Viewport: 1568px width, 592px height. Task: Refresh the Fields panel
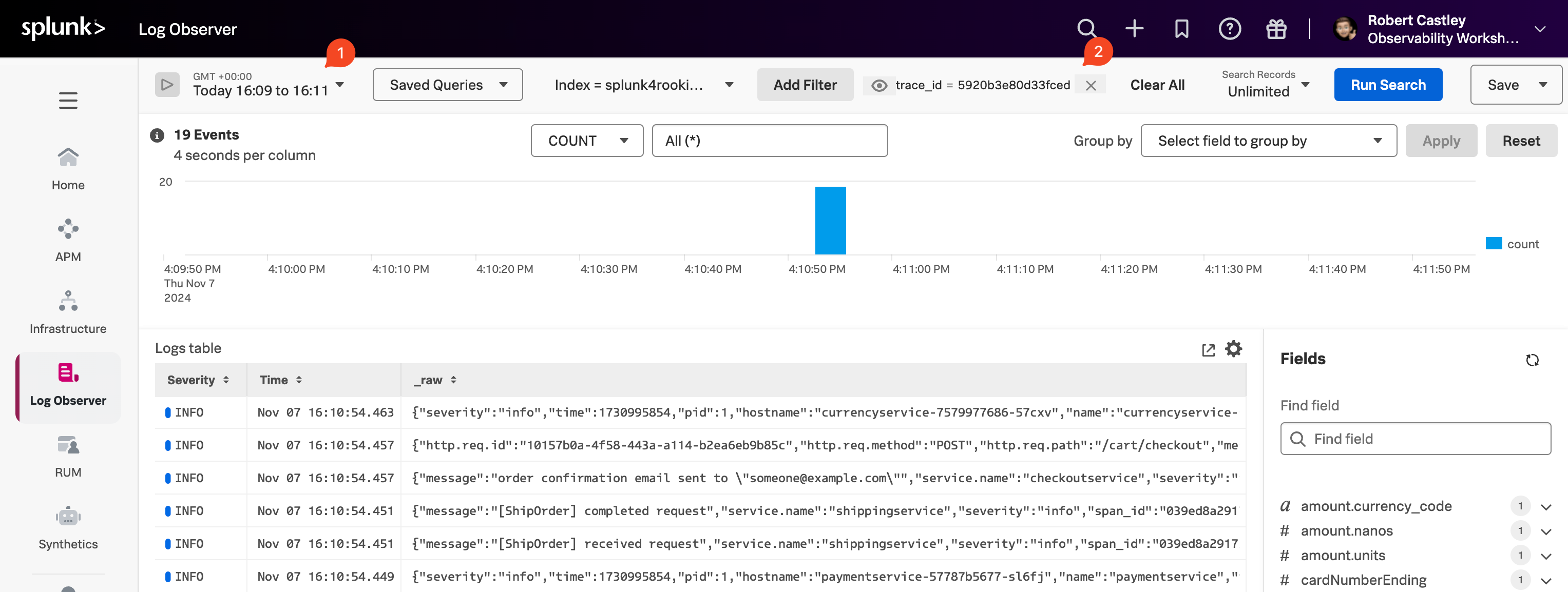tap(1532, 360)
